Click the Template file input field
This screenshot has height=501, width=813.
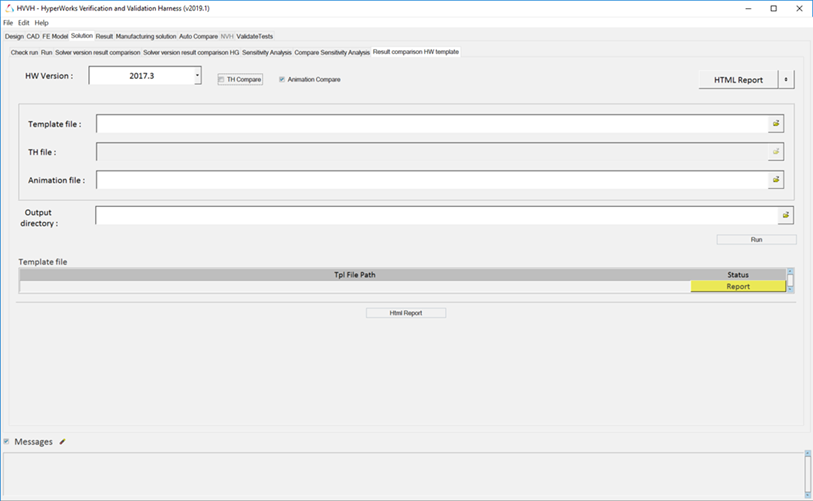(432, 124)
